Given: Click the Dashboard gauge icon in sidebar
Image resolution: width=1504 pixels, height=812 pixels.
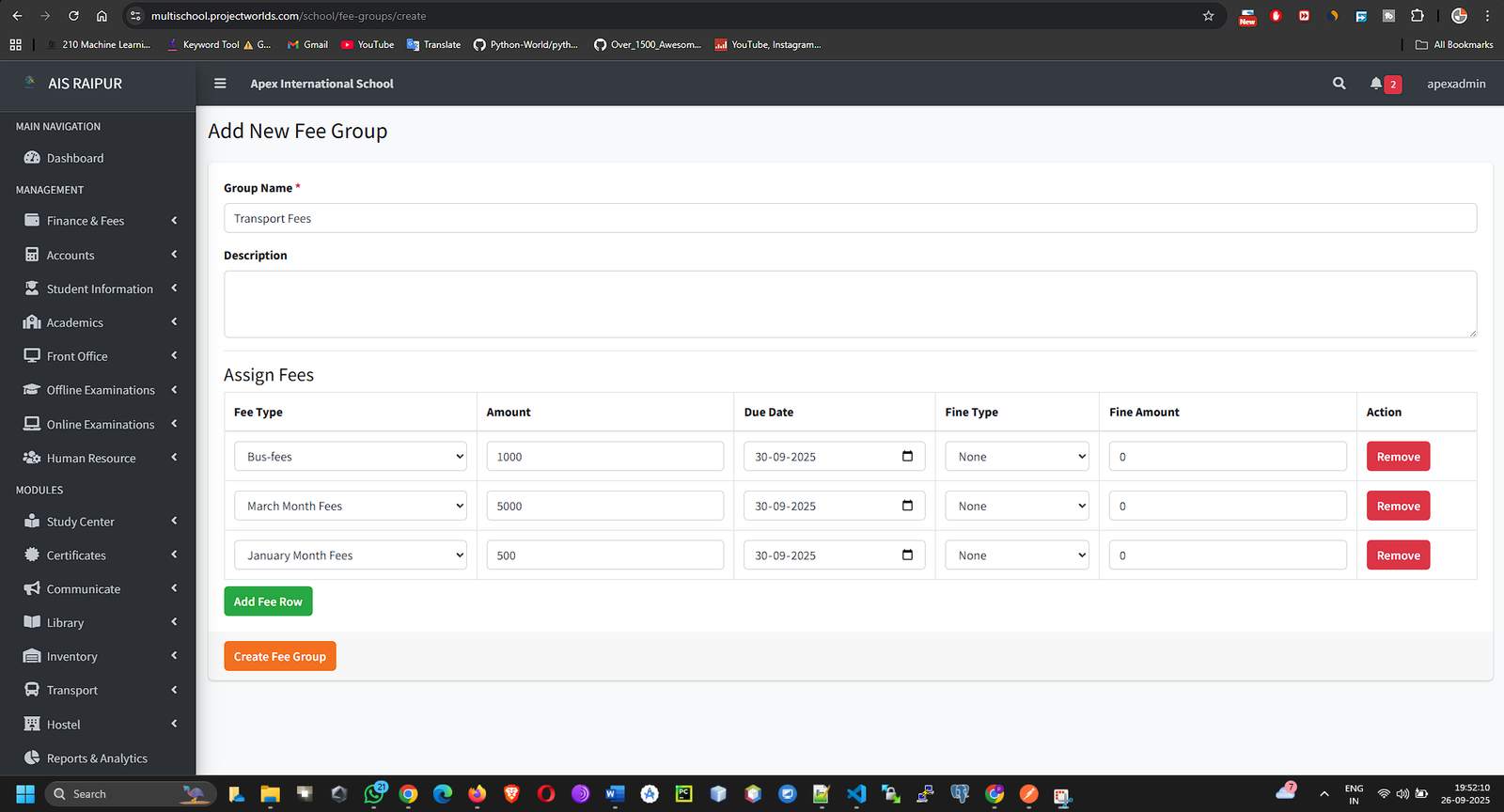Looking at the screenshot, I should point(32,158).
